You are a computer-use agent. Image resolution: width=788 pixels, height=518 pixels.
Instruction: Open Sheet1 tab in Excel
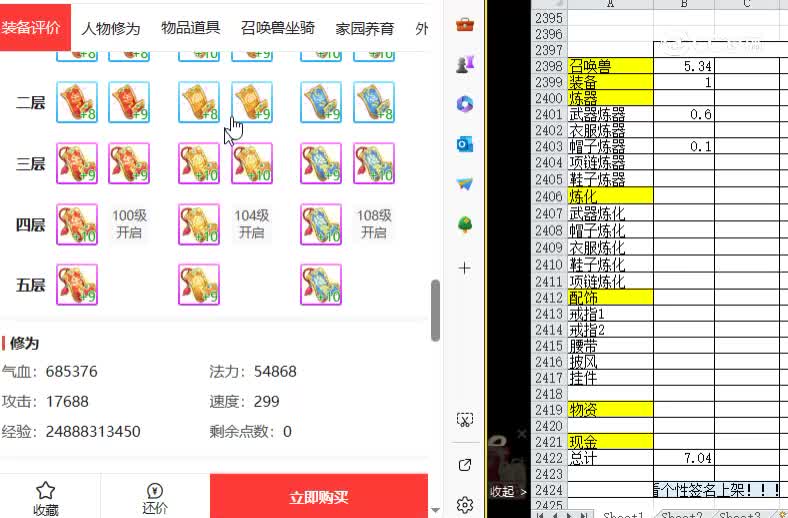click(x=623, y=514)
